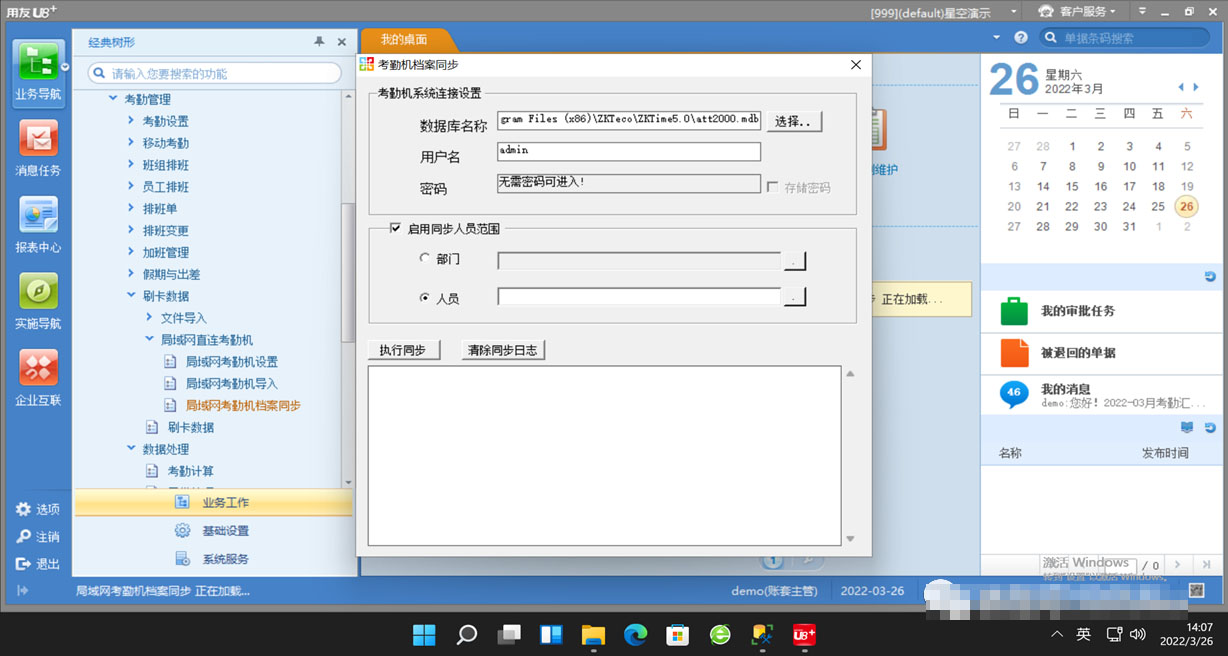Go to previous month in calendar
This screenshot has height=656, width=1228.
(1181, 88)
